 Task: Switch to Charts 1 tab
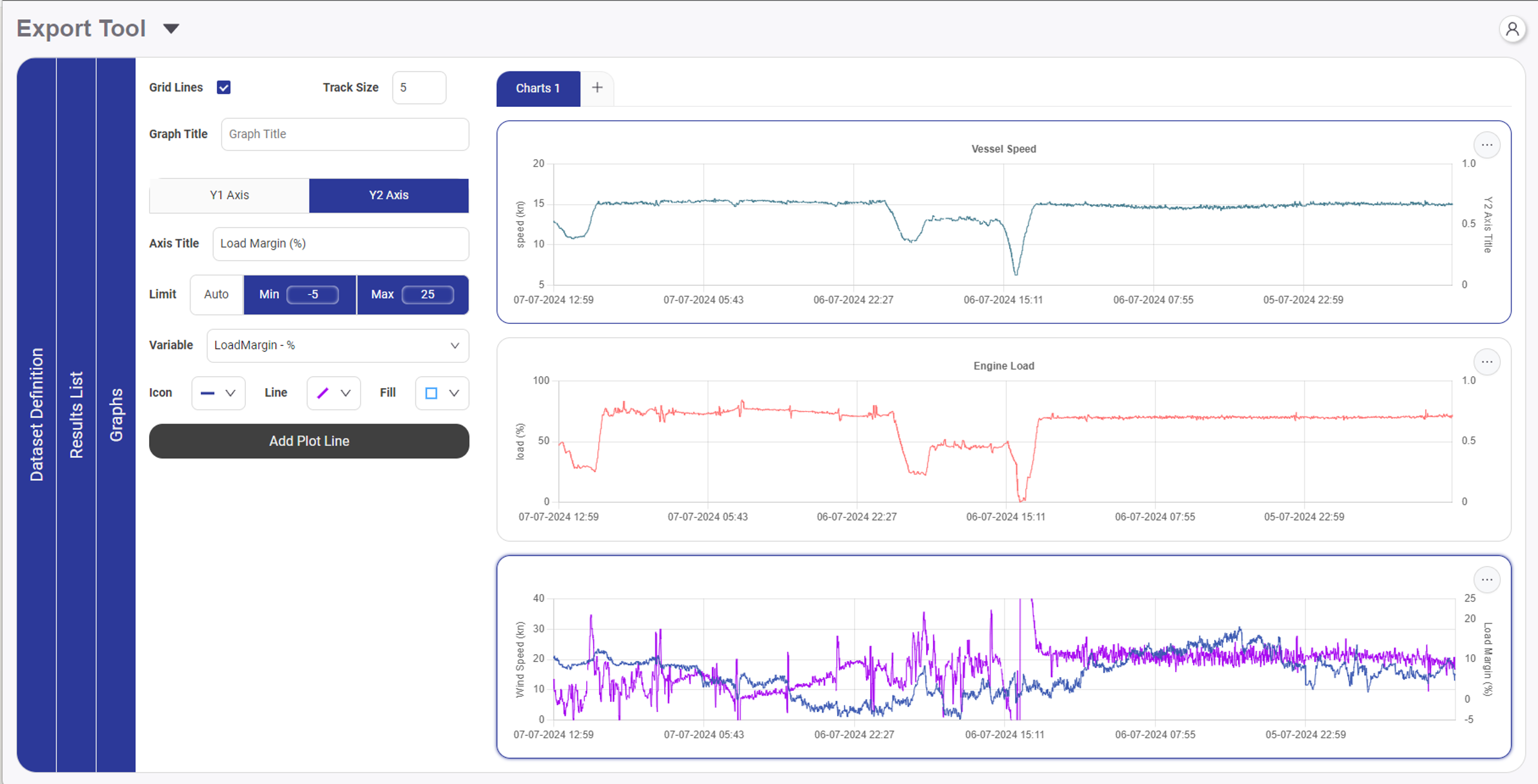pos(538,88)
